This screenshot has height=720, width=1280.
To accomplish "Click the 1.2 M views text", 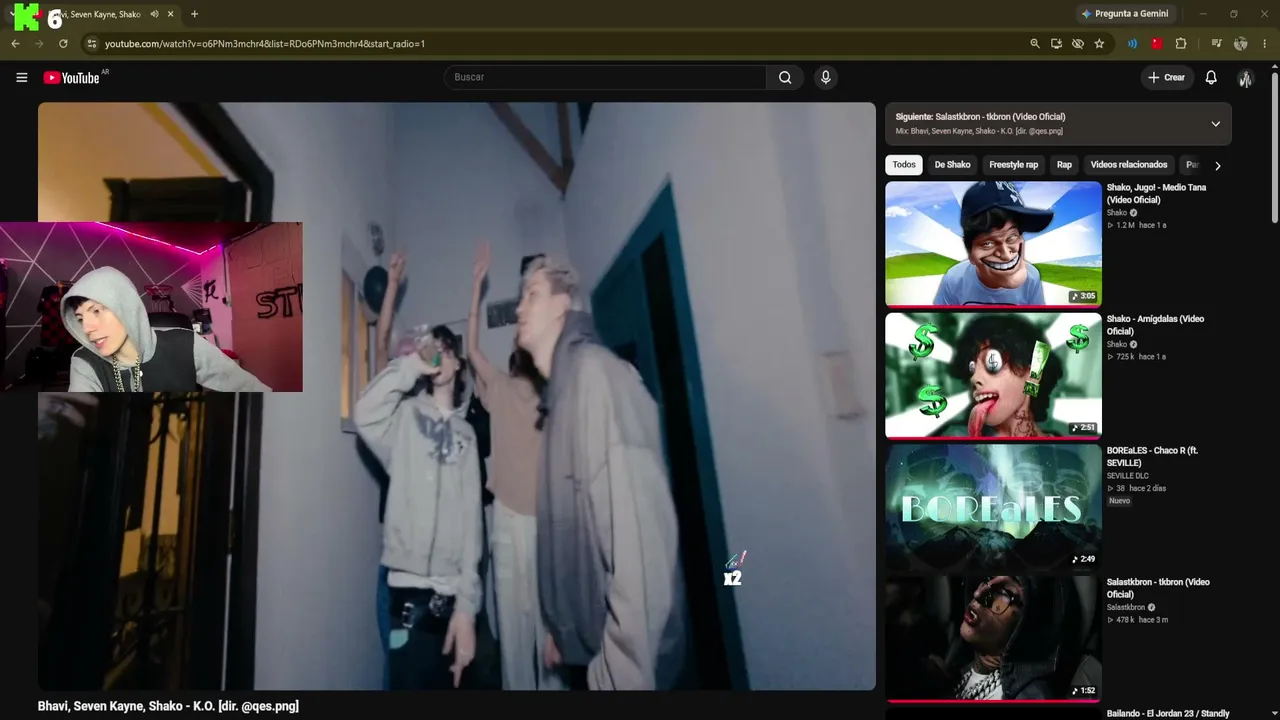I will pos(1126,225).
